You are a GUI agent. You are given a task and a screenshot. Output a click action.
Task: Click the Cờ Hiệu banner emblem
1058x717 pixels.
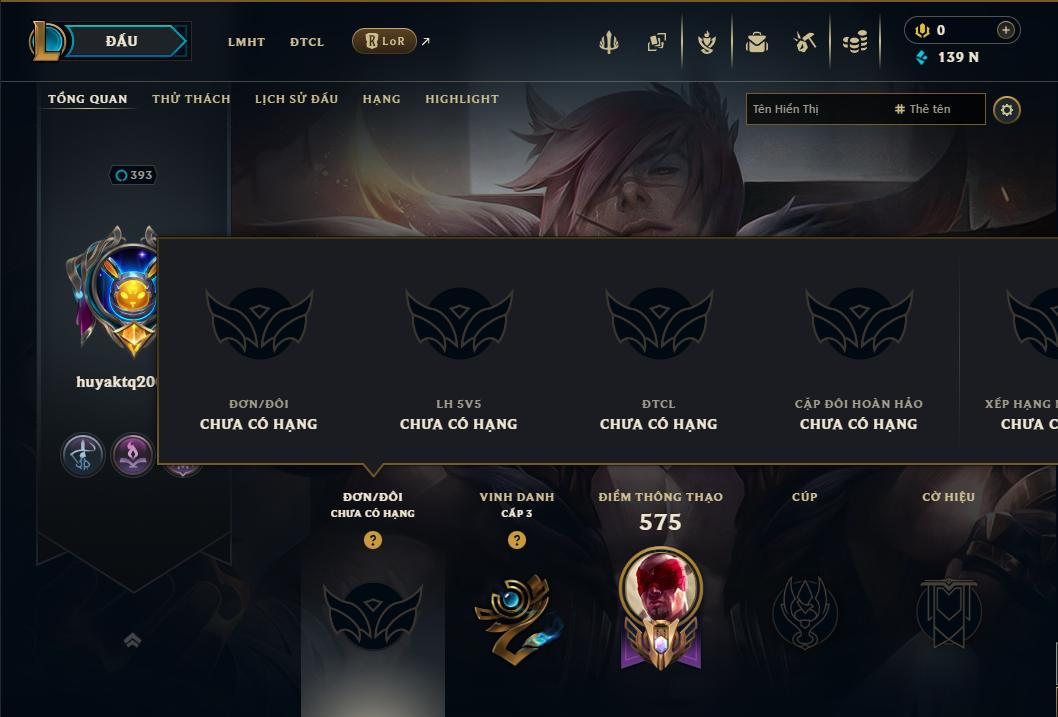tap(949, 612)
